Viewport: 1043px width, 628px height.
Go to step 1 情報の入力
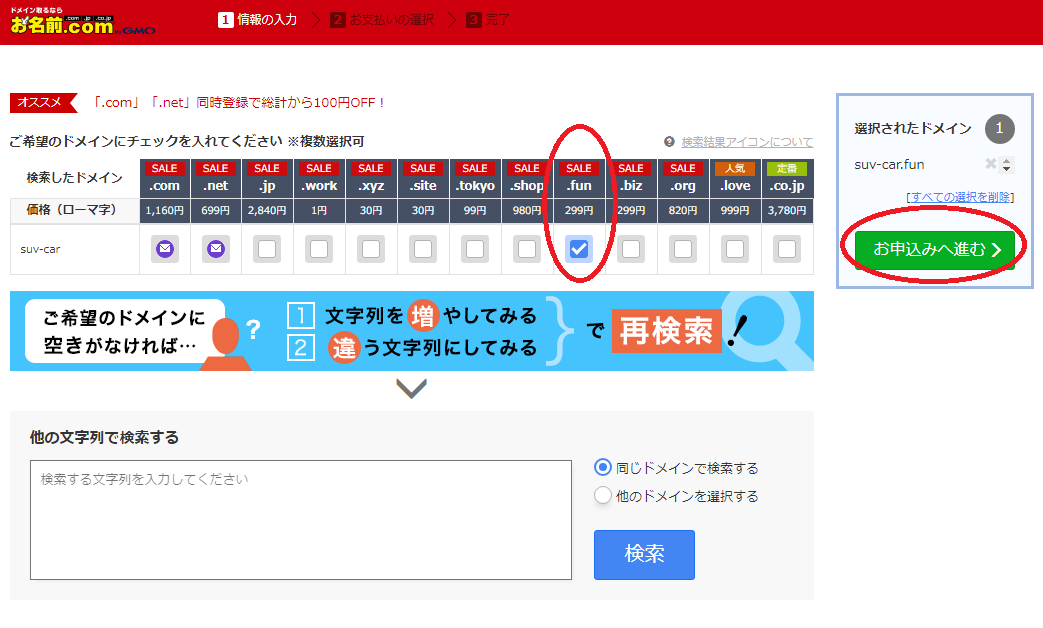point(258,20)
